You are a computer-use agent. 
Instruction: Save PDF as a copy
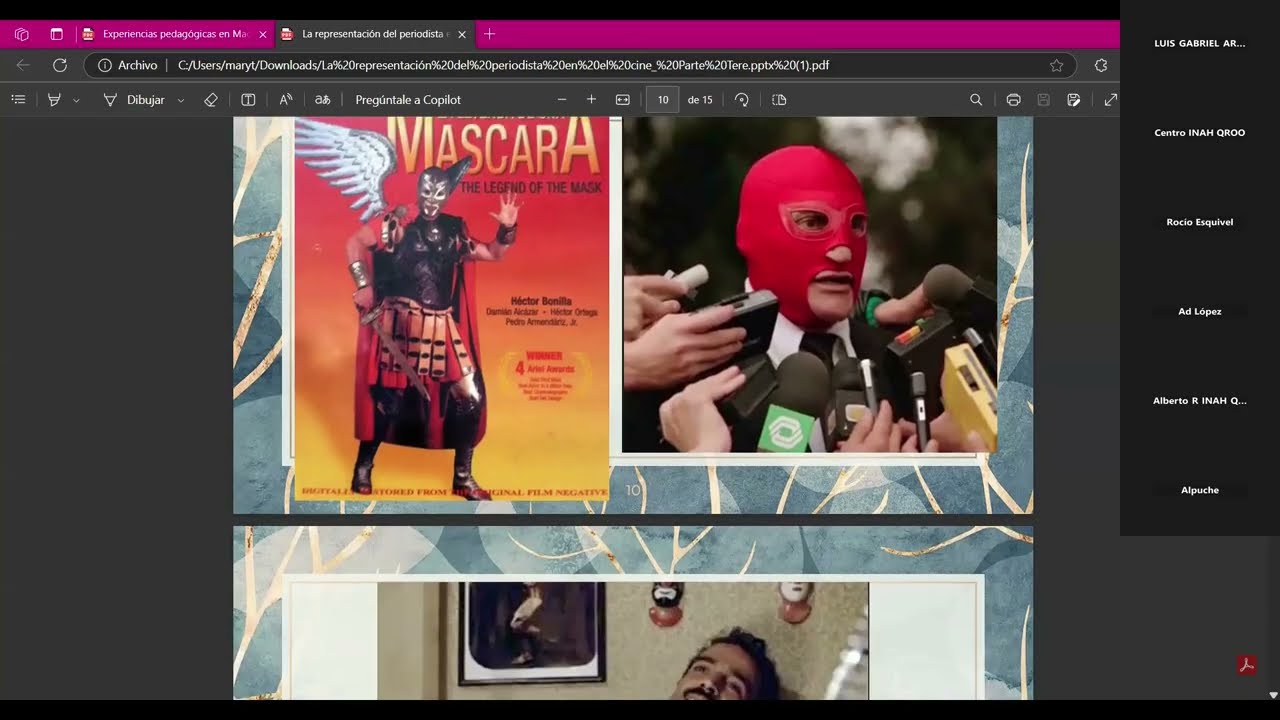point(1074,100)
